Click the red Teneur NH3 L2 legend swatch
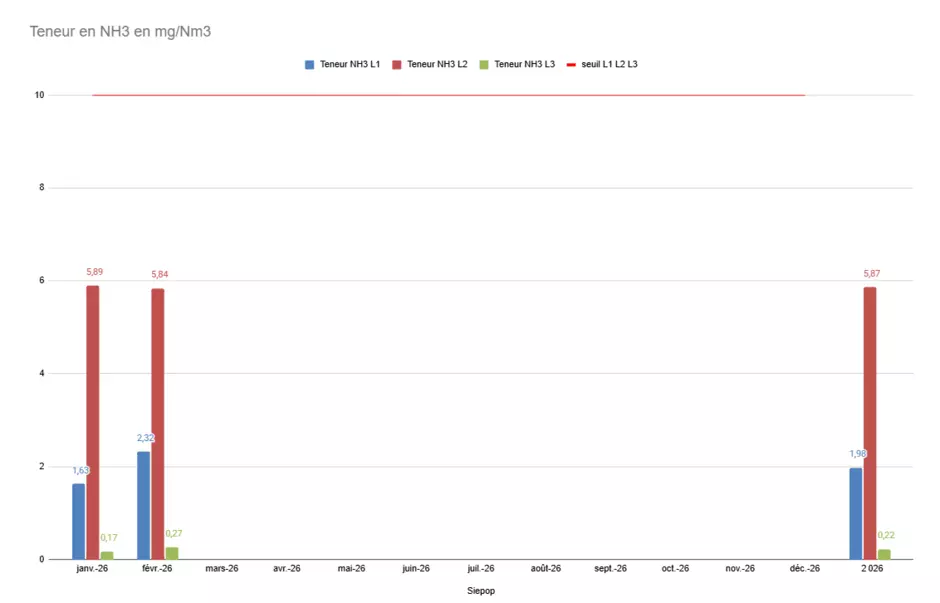The image size is (940, 603). pyautogui.click(x=397, y=64)
